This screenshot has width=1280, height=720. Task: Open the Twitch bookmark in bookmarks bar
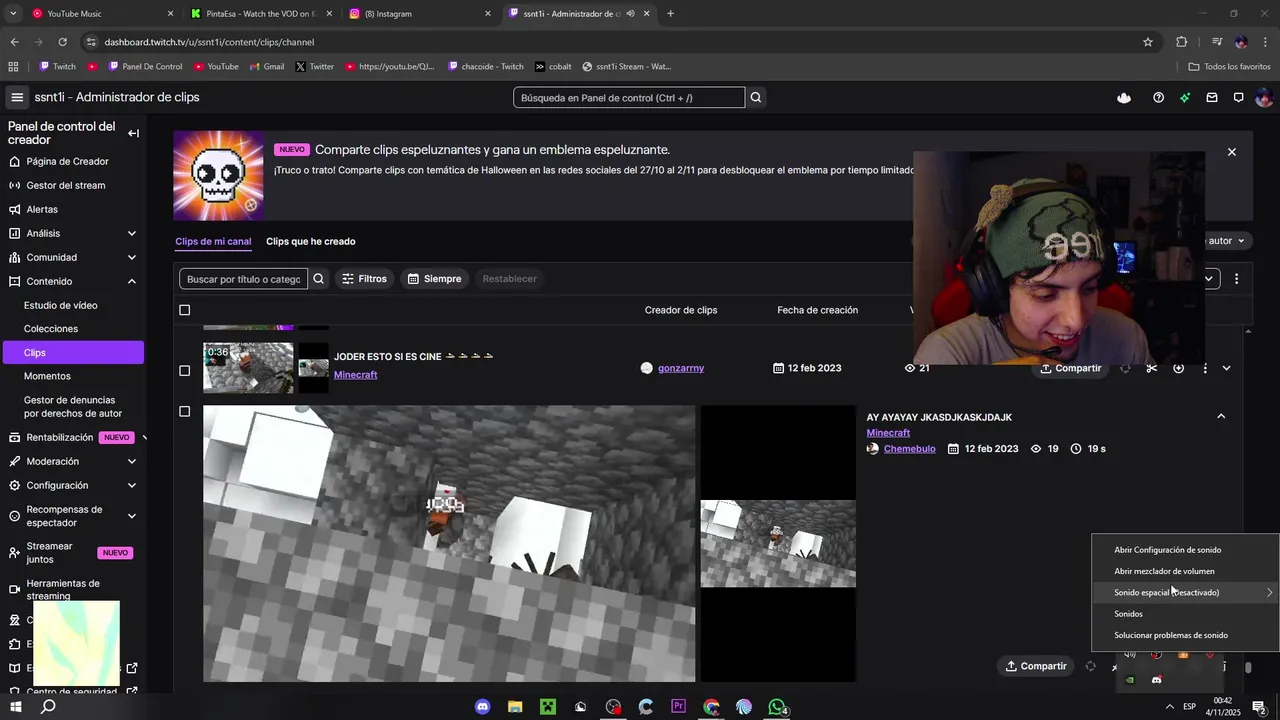coord(57,66)
